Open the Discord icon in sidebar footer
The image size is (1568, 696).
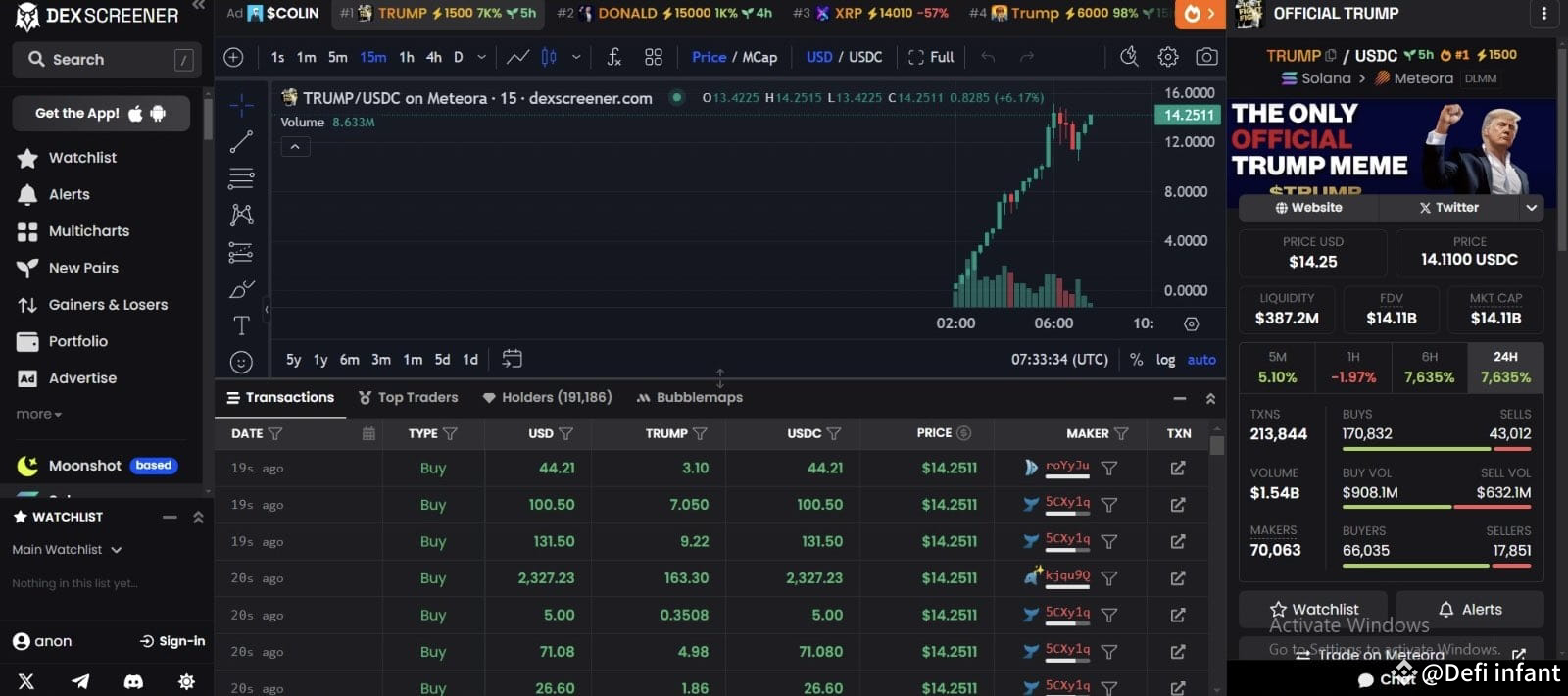pos(133,681)
